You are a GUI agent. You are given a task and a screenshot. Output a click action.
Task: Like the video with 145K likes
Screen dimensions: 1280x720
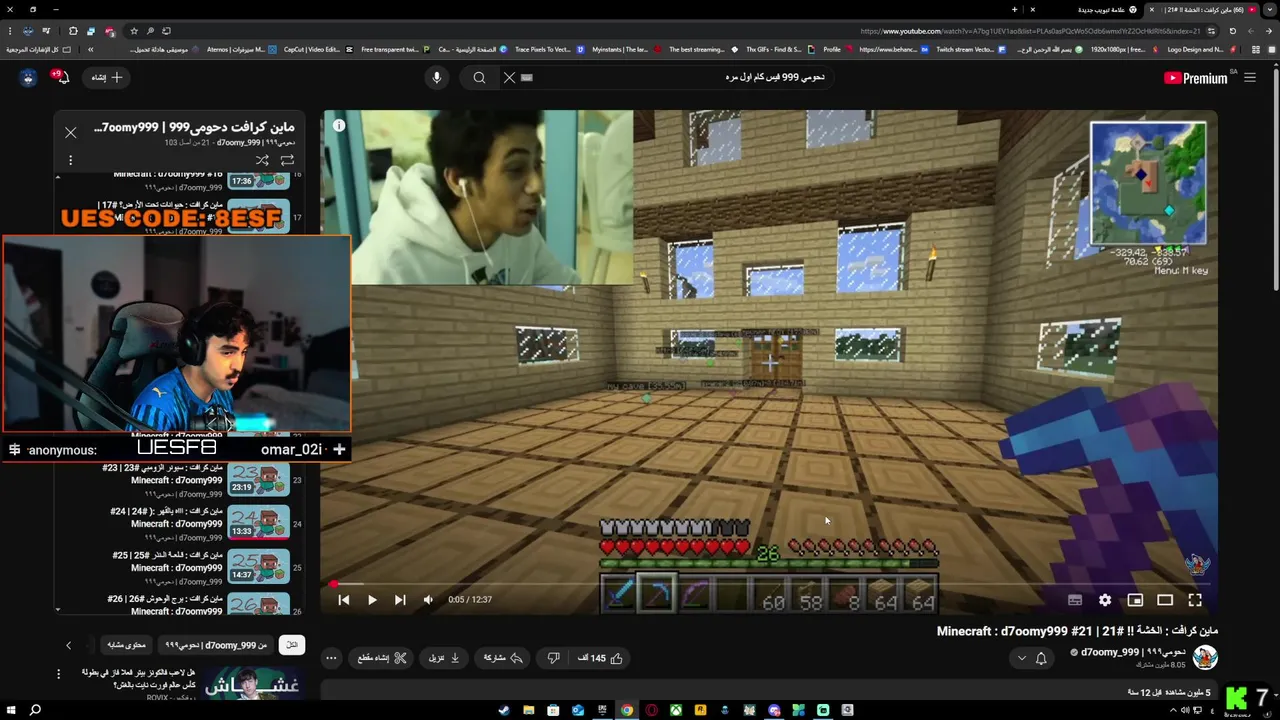(601, 658)
